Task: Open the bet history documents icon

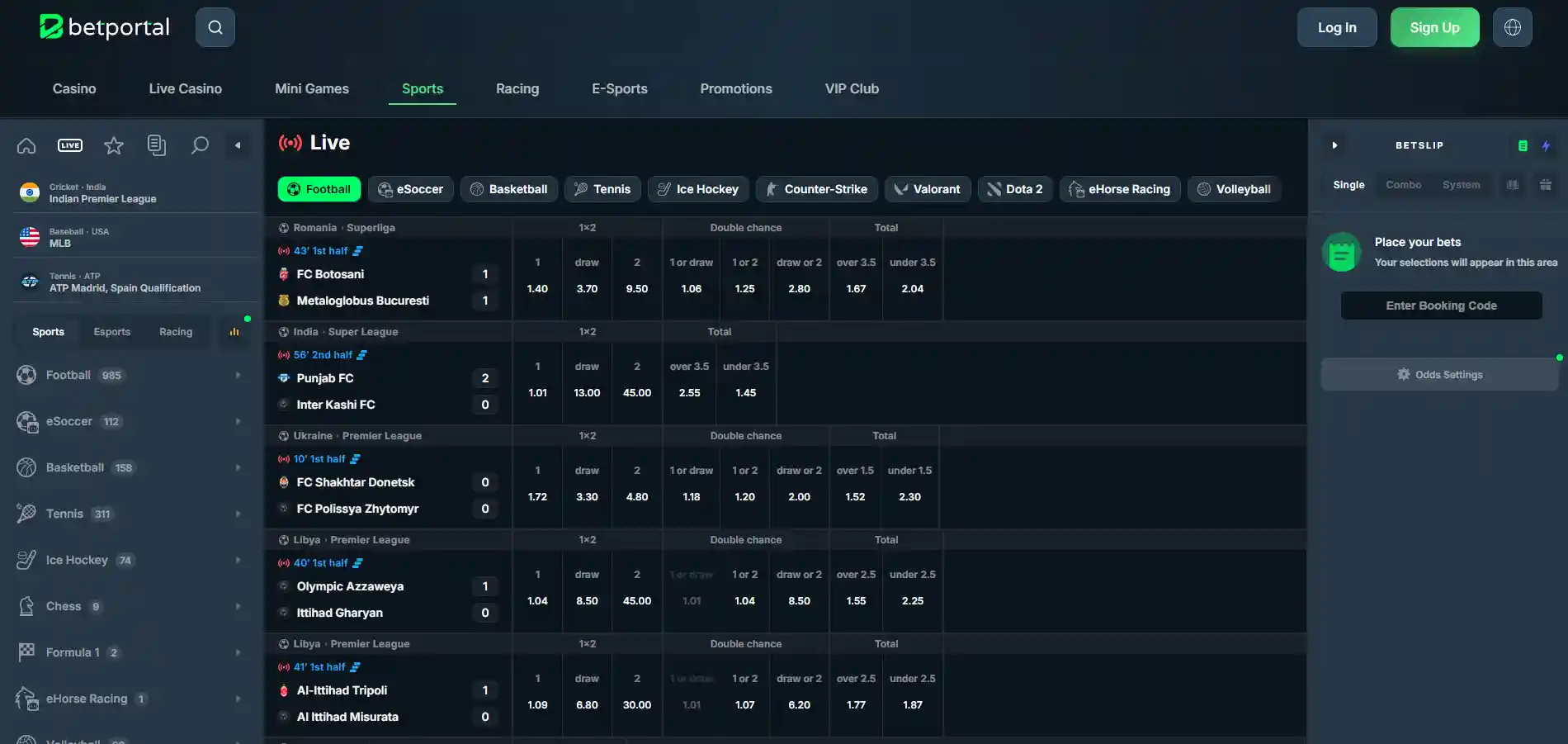Action: 157,145
